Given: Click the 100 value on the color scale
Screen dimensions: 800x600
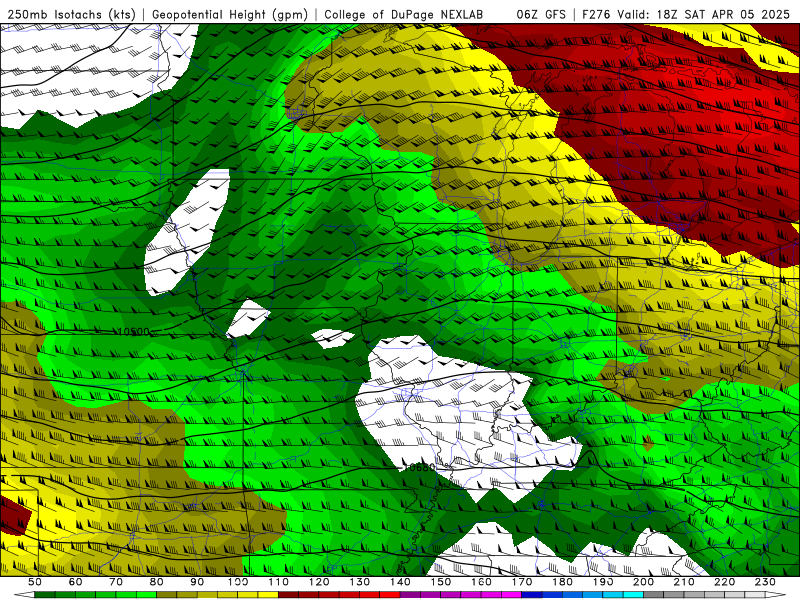Looking at the screenshot, I should tap(238, 582).
